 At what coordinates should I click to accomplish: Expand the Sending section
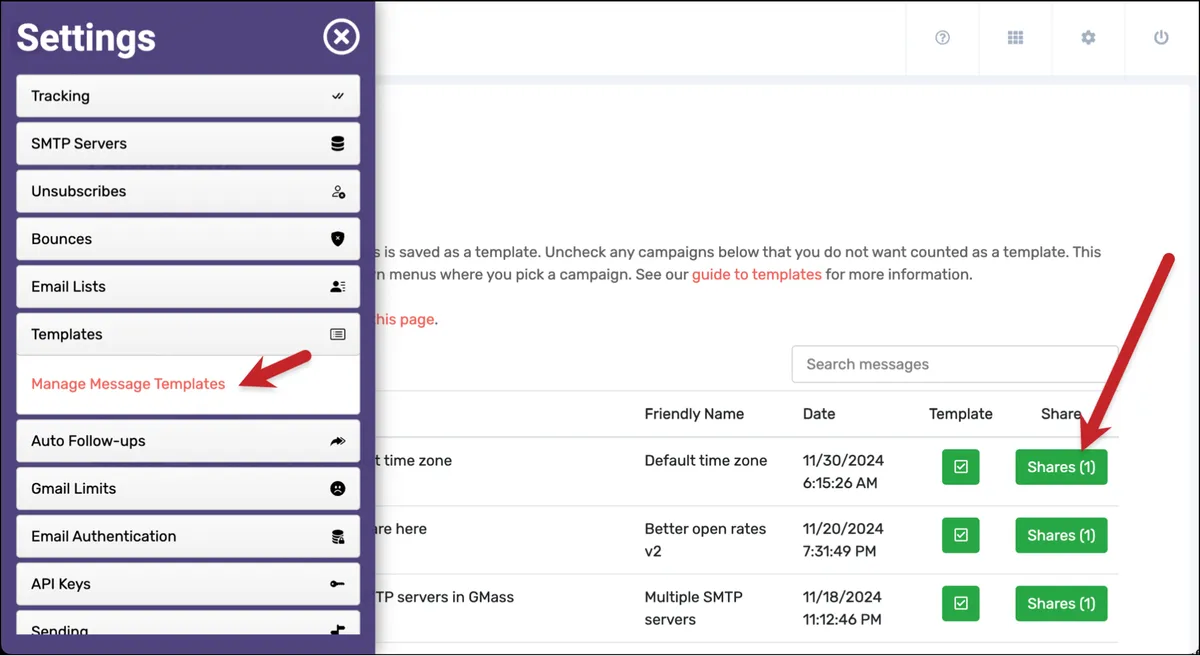click(x=188, y=624)
